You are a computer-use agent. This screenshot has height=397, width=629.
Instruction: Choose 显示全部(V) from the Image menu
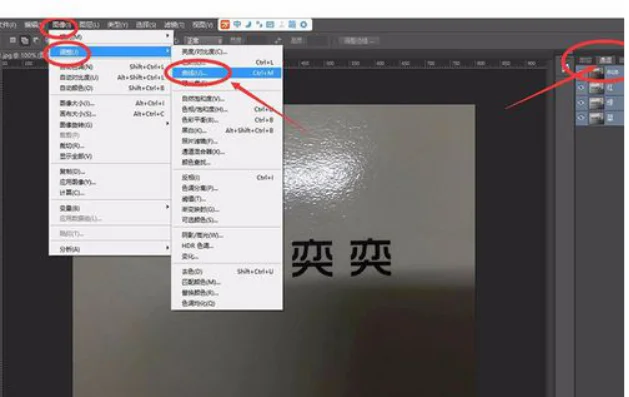coord(111,156)
